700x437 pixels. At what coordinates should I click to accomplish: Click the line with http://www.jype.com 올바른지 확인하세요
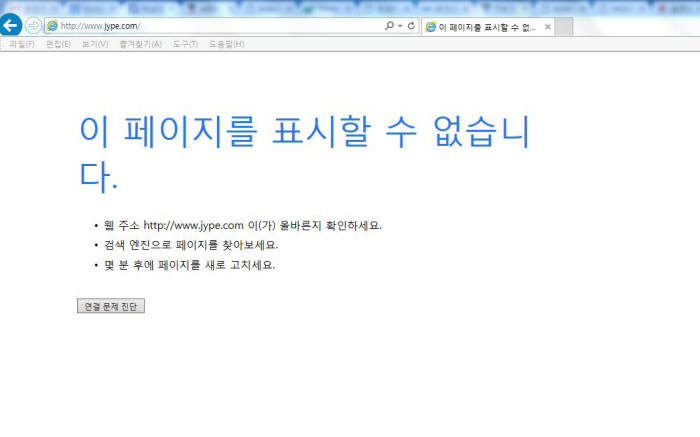(x=243, y=225)
